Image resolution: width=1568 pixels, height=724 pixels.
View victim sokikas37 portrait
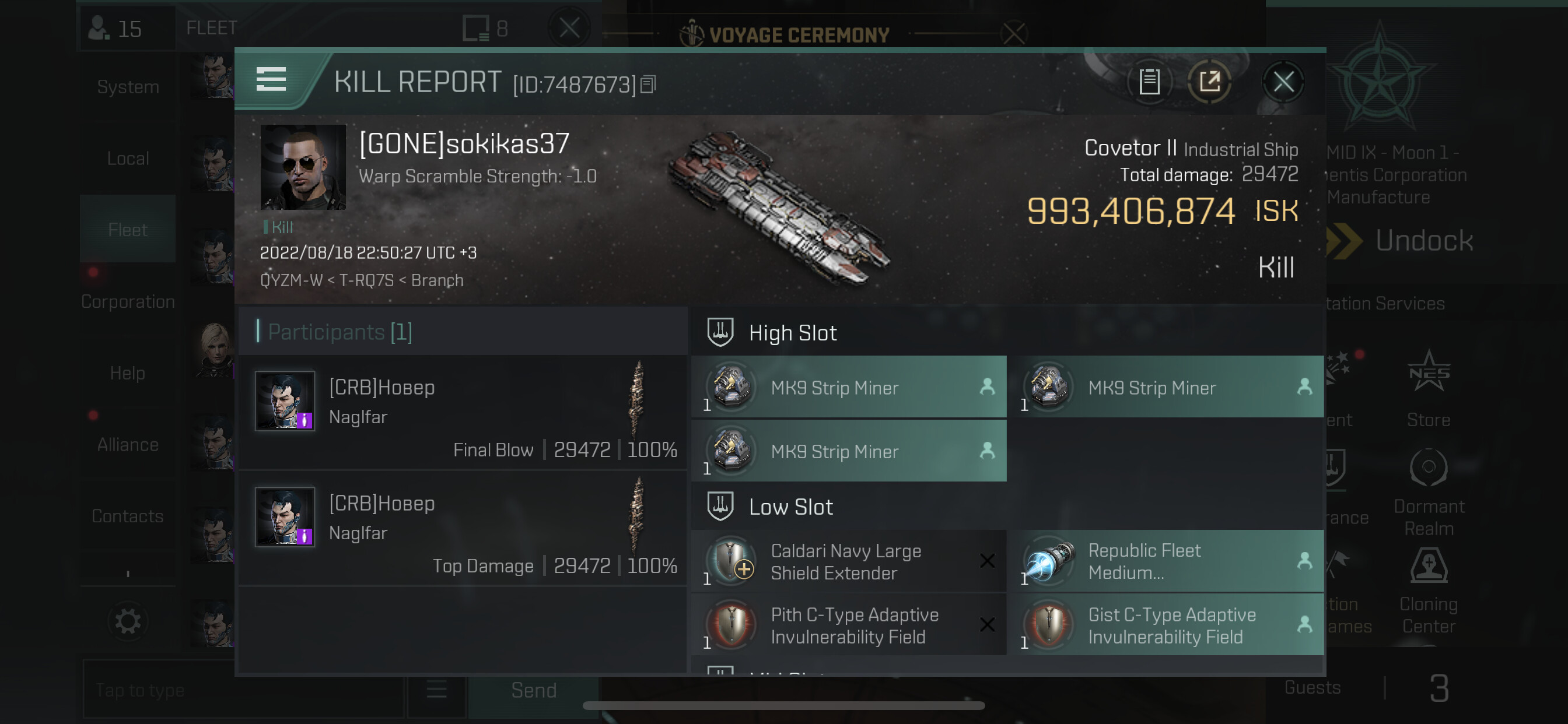pyautogui.click(x=303, y=167)
